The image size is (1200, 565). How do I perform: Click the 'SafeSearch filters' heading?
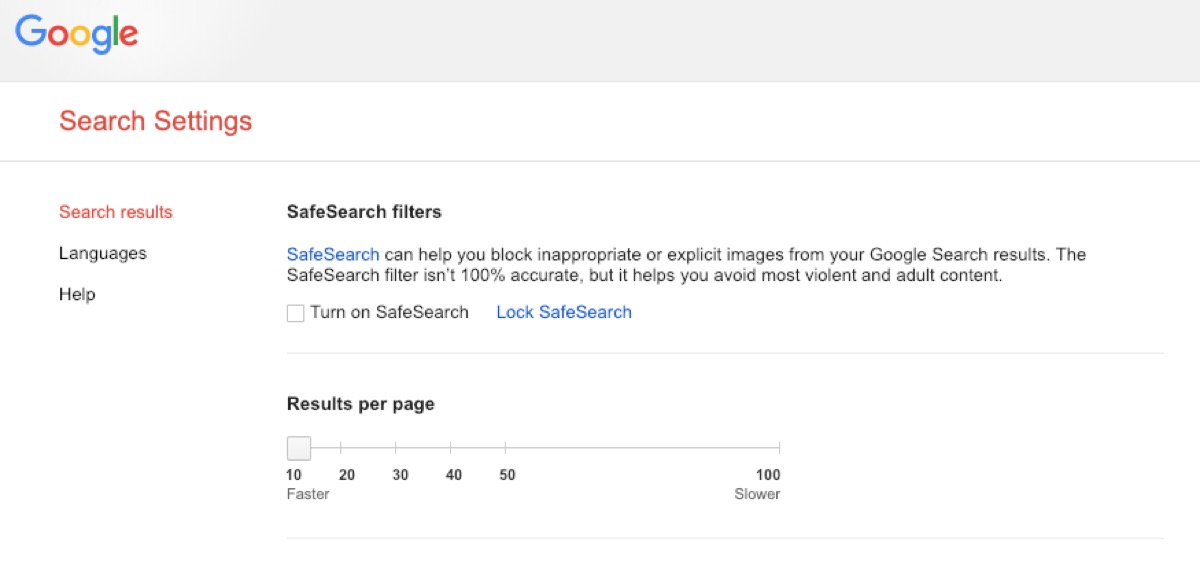pos(364,212)
